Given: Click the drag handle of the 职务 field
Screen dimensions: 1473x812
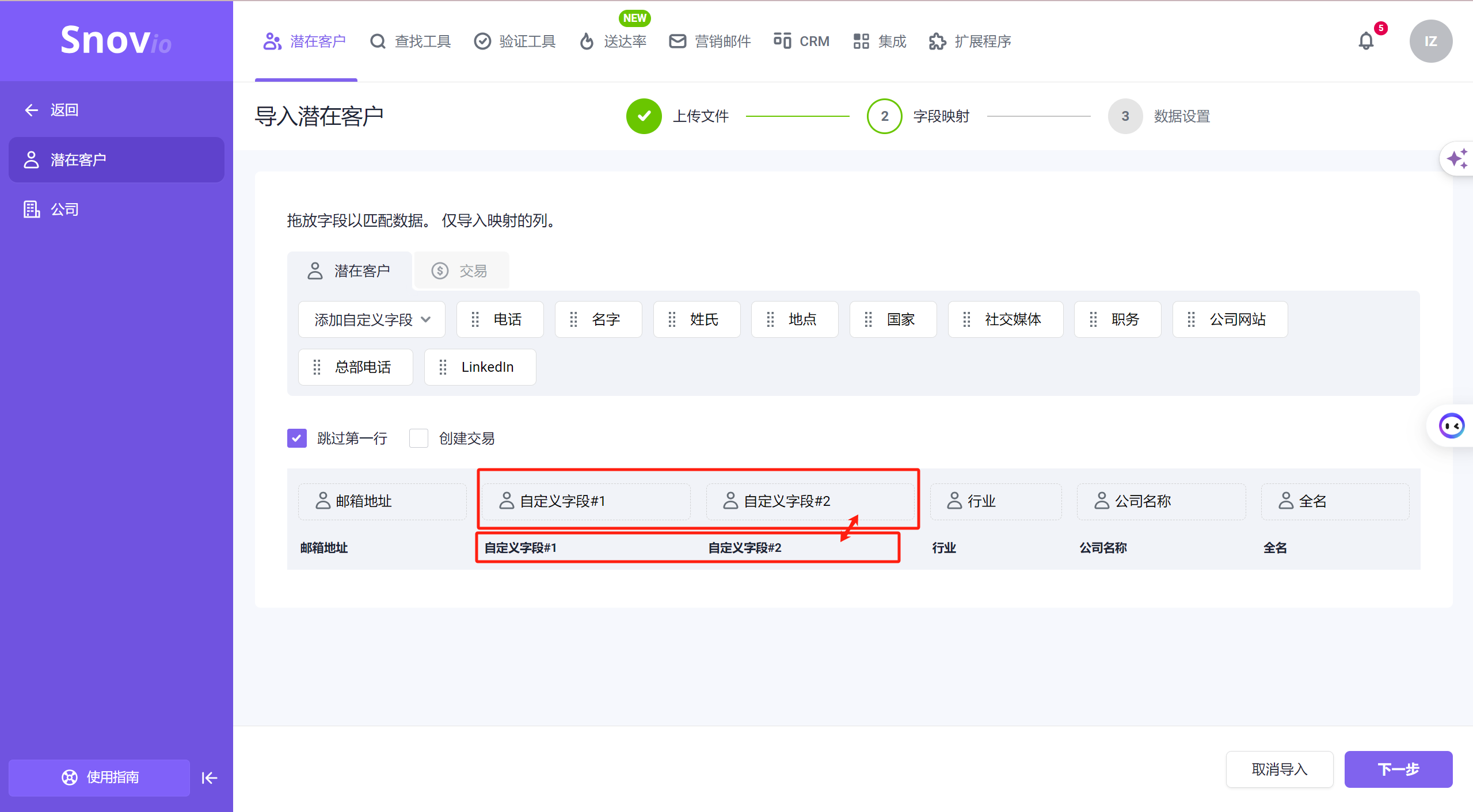Looking at the screenshot, I should point(1094,319).
